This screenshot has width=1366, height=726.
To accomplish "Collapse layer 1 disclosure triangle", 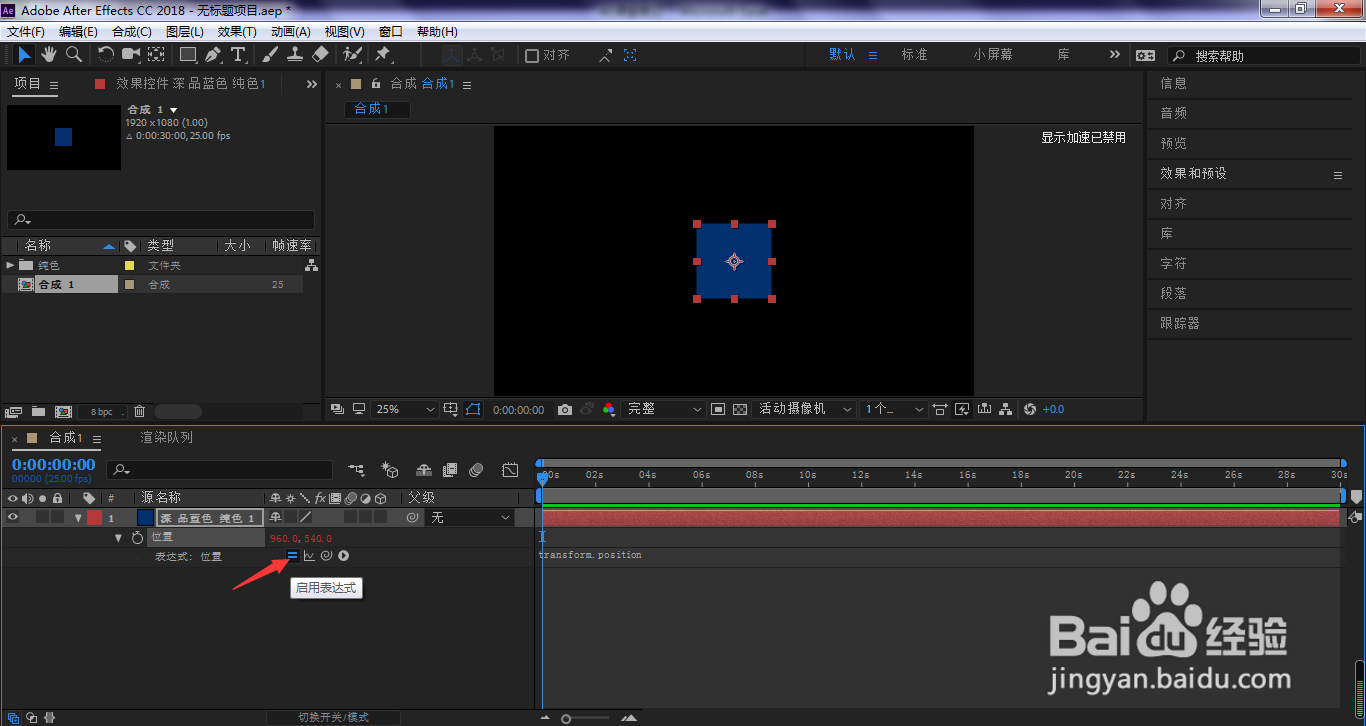I will (x=77, y=517).
